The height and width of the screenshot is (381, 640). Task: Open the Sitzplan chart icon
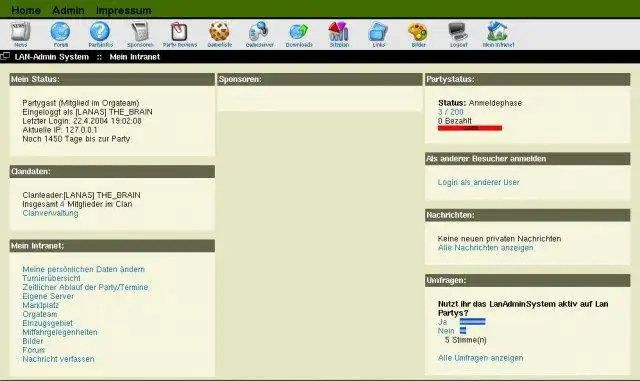click(x=339, y=32)
